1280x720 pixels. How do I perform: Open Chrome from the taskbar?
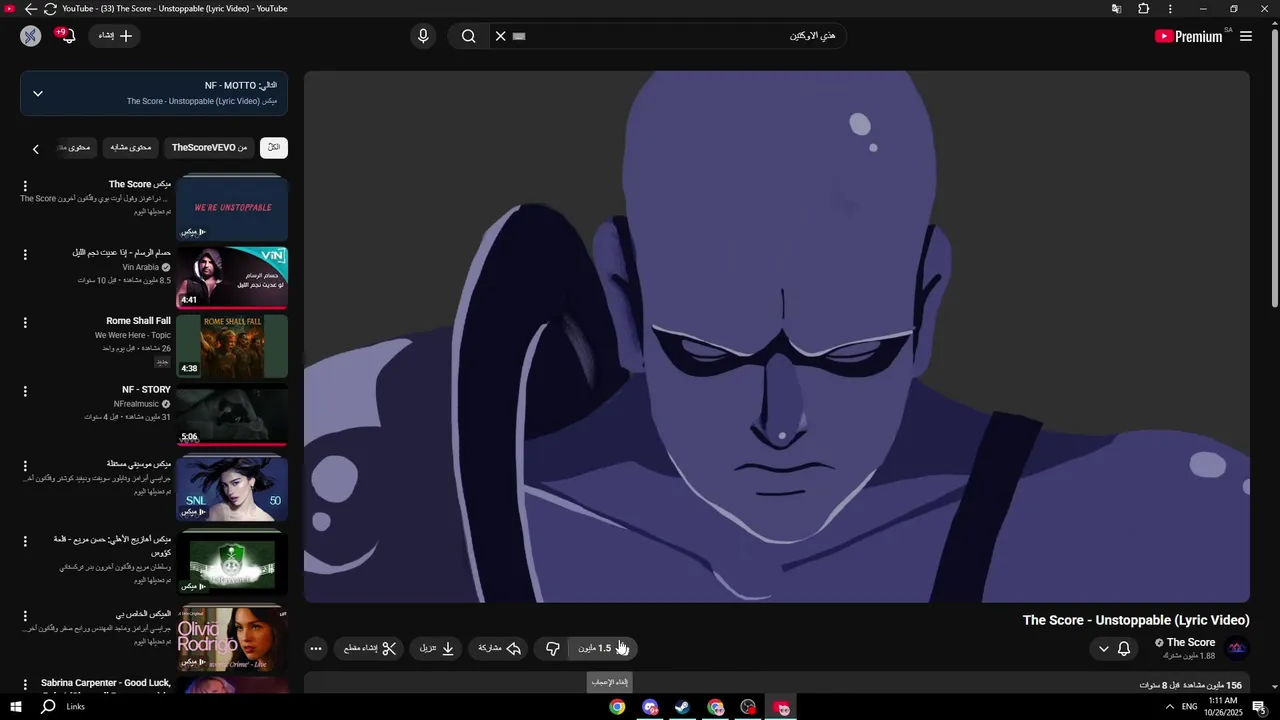click(x=617, y=707)
